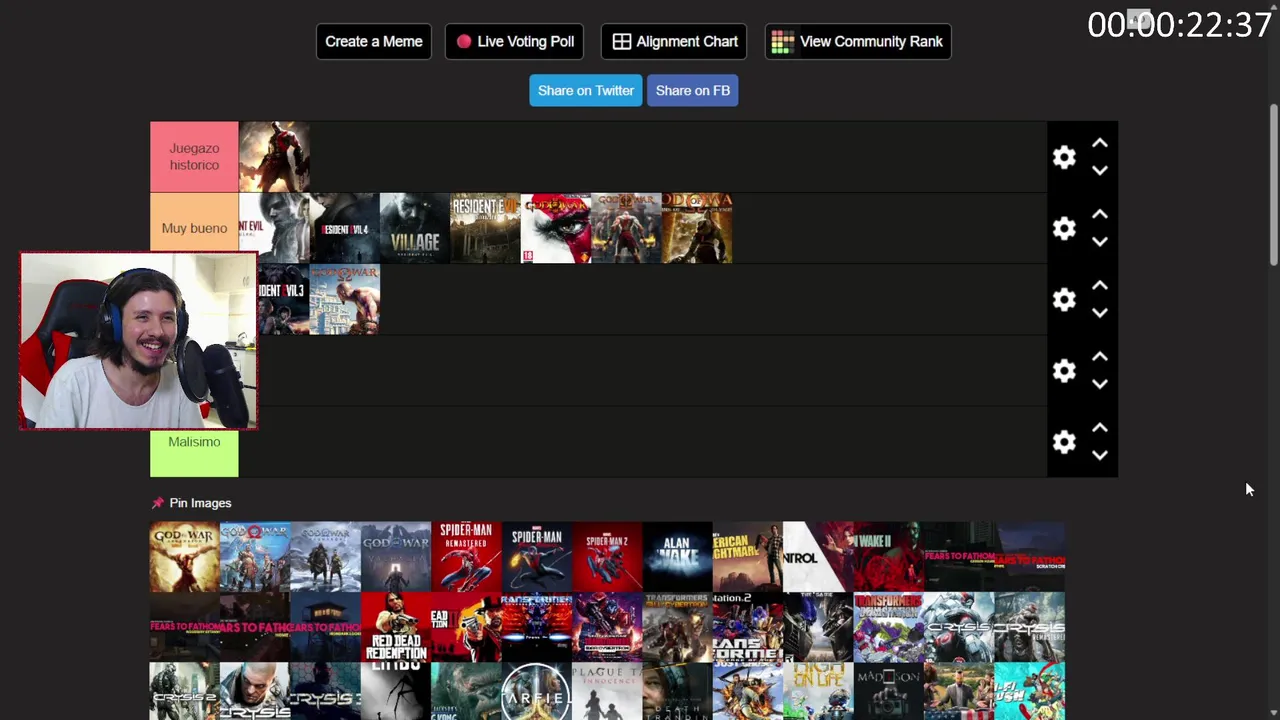Select the Resident Evil VII cover
The image size is (1280, 720).
(x=485, y=228)
